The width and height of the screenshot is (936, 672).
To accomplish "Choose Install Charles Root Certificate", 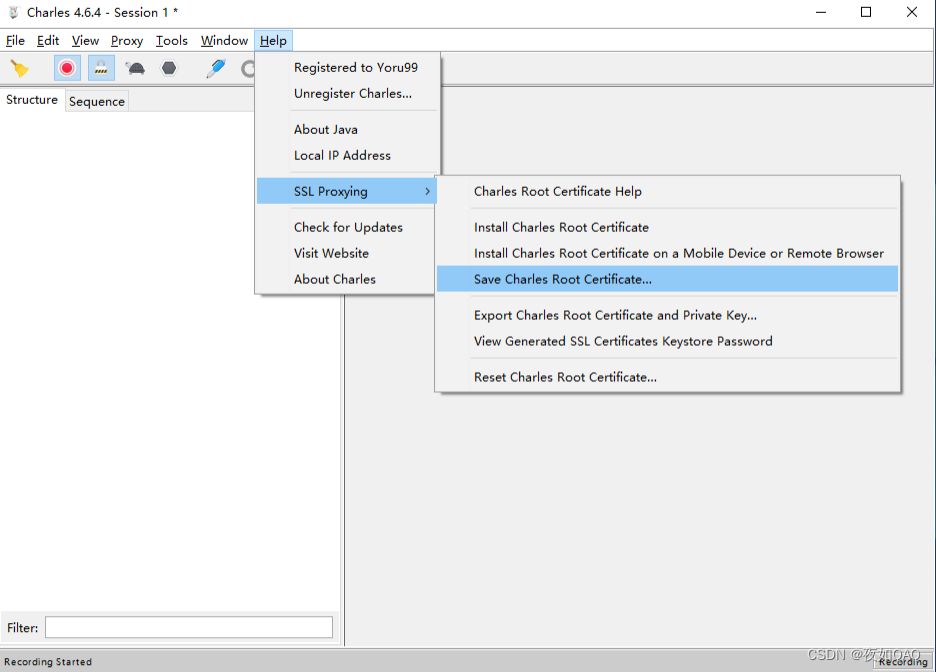I will click(x=667, y=227).
